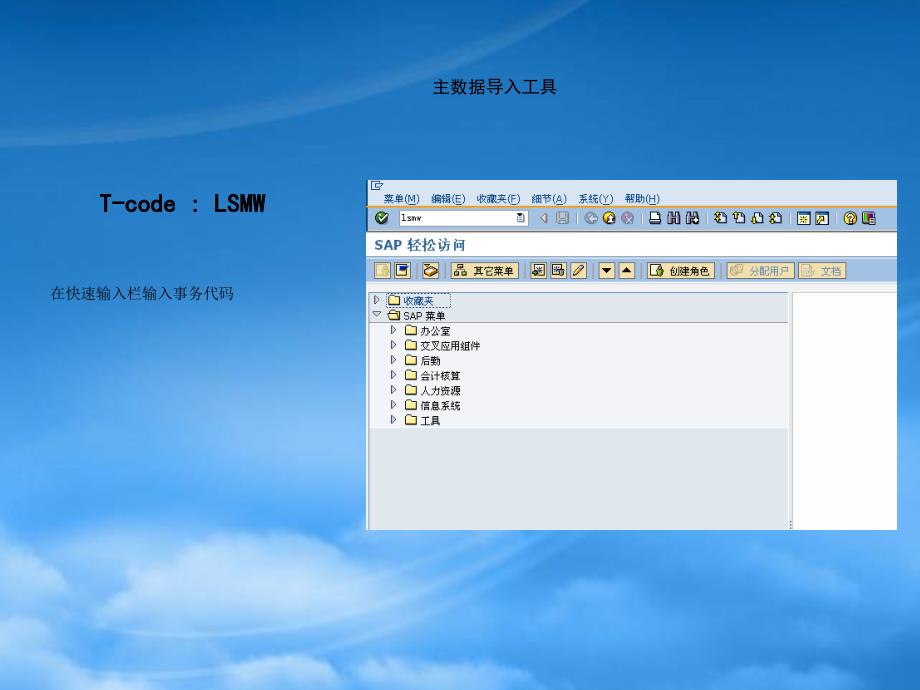
Task: Select the 收藏夹 tree item
Action: tap(418, 300)
